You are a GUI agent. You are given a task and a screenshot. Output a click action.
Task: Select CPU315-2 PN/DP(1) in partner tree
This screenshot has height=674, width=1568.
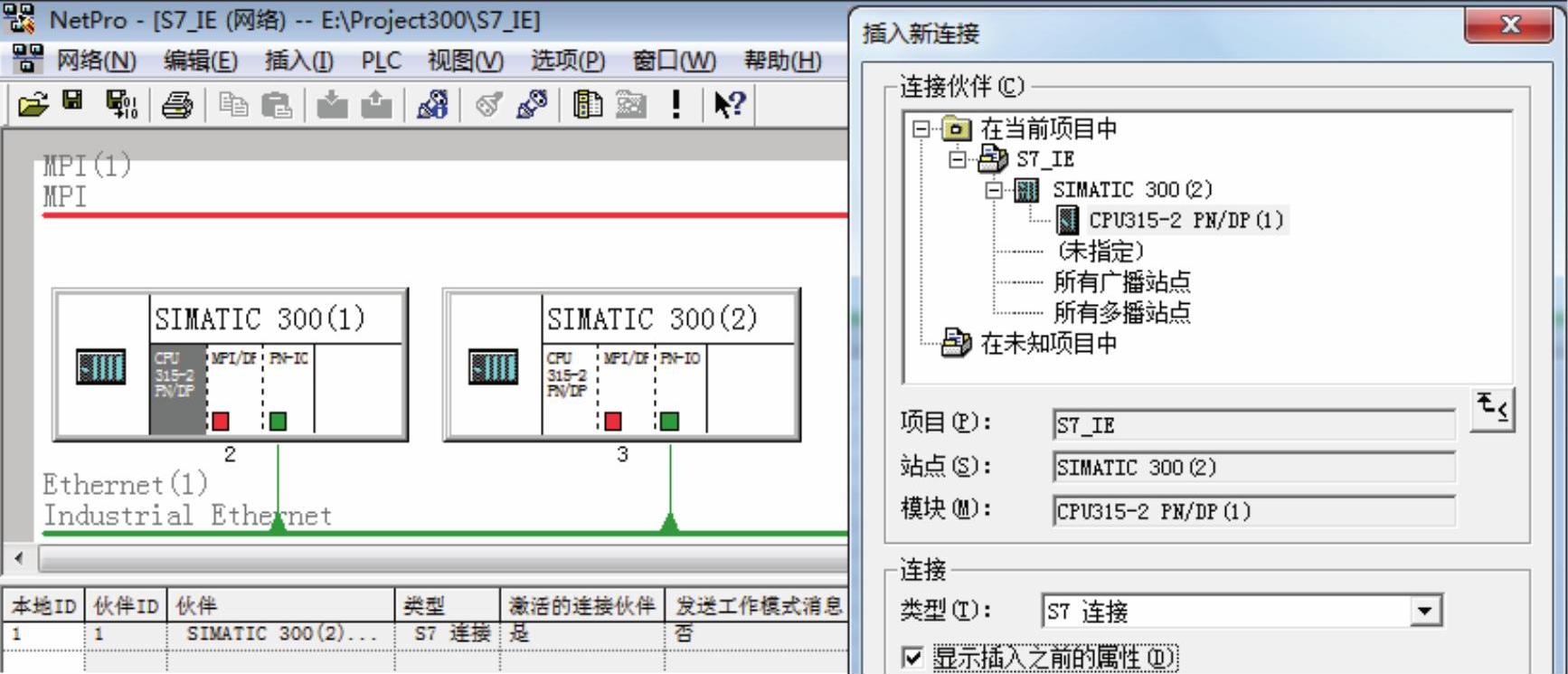pyautogui.click(x=1185, y=220)
